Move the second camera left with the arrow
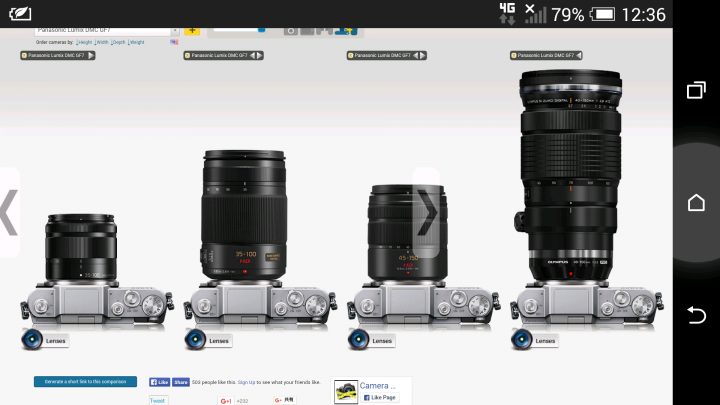This screenshot has height=405, width=720. tap(252, 56)
